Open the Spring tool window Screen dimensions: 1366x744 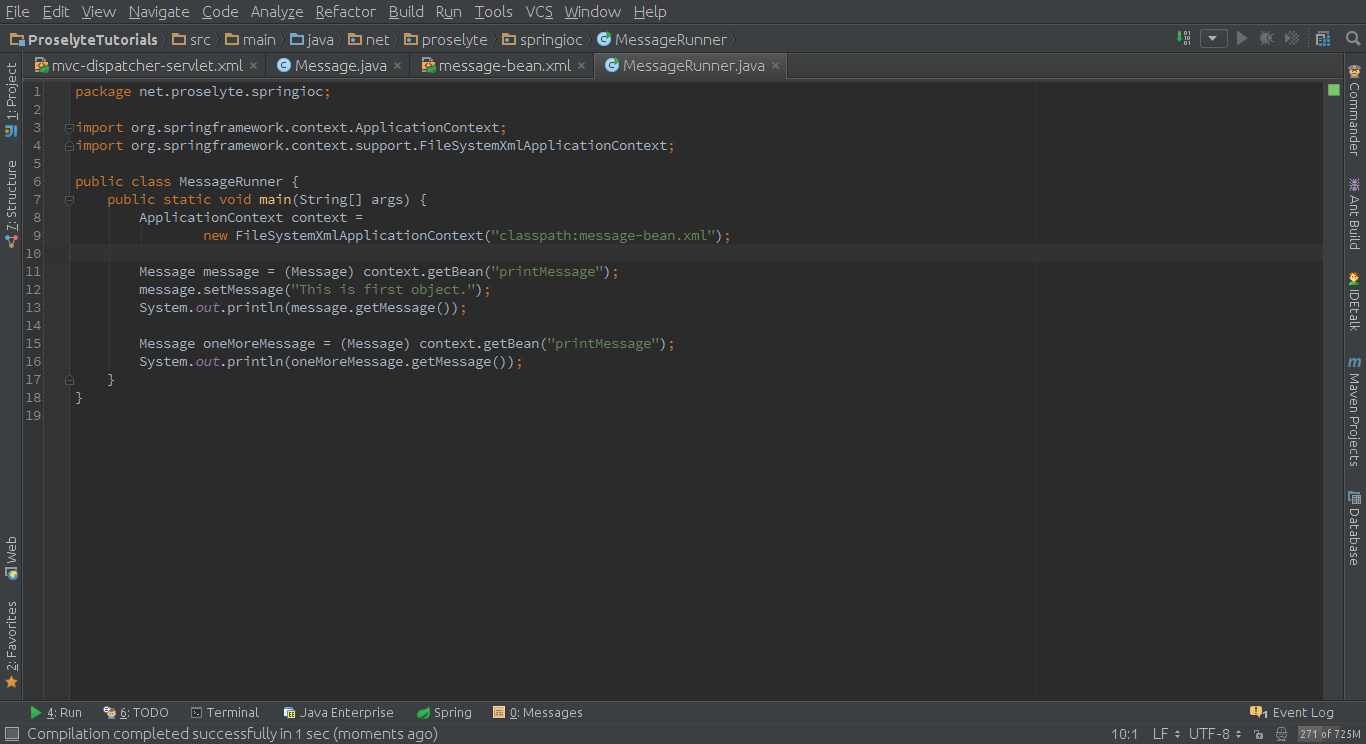tap(444, 712)
